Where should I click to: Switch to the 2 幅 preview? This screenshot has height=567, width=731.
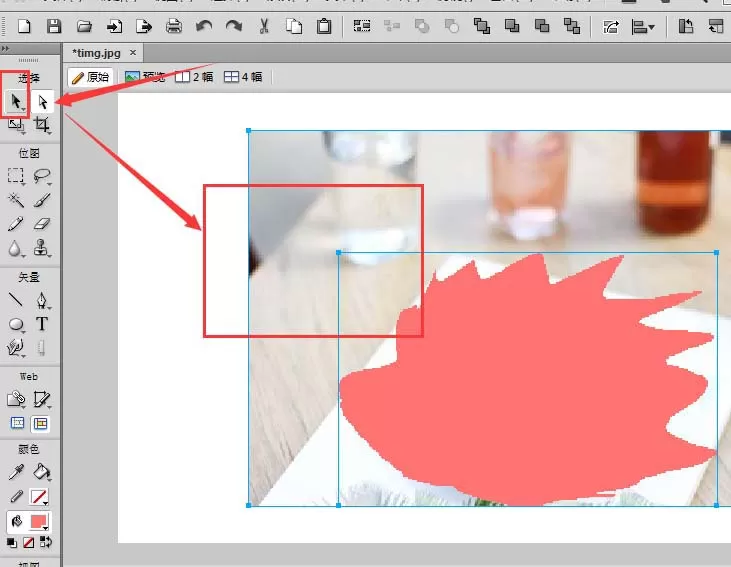[x=194, y=77]
